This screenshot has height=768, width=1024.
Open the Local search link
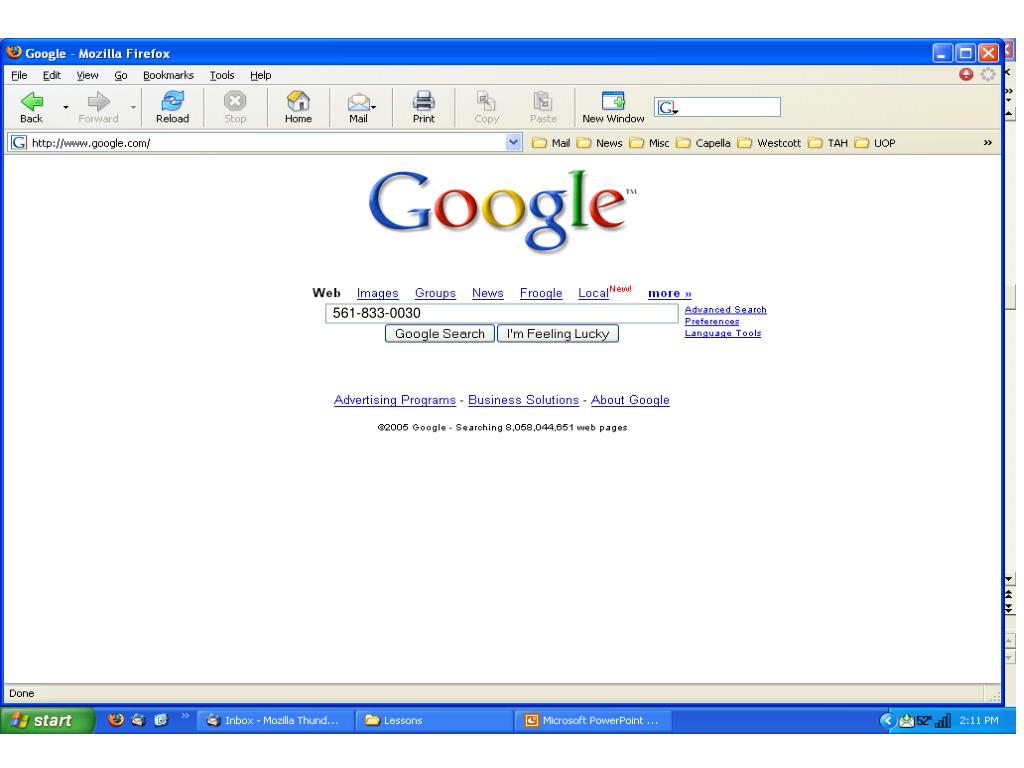click(x=593, y=293)
